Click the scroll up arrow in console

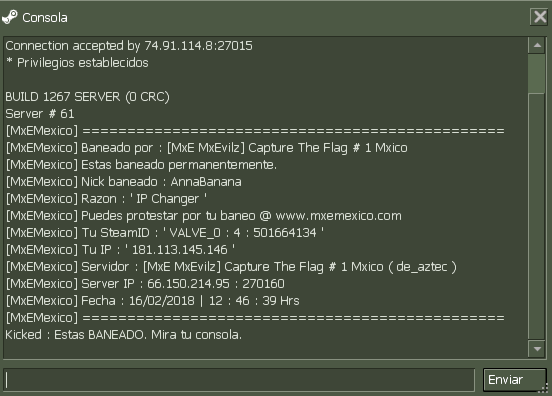[x=537, y=45]
